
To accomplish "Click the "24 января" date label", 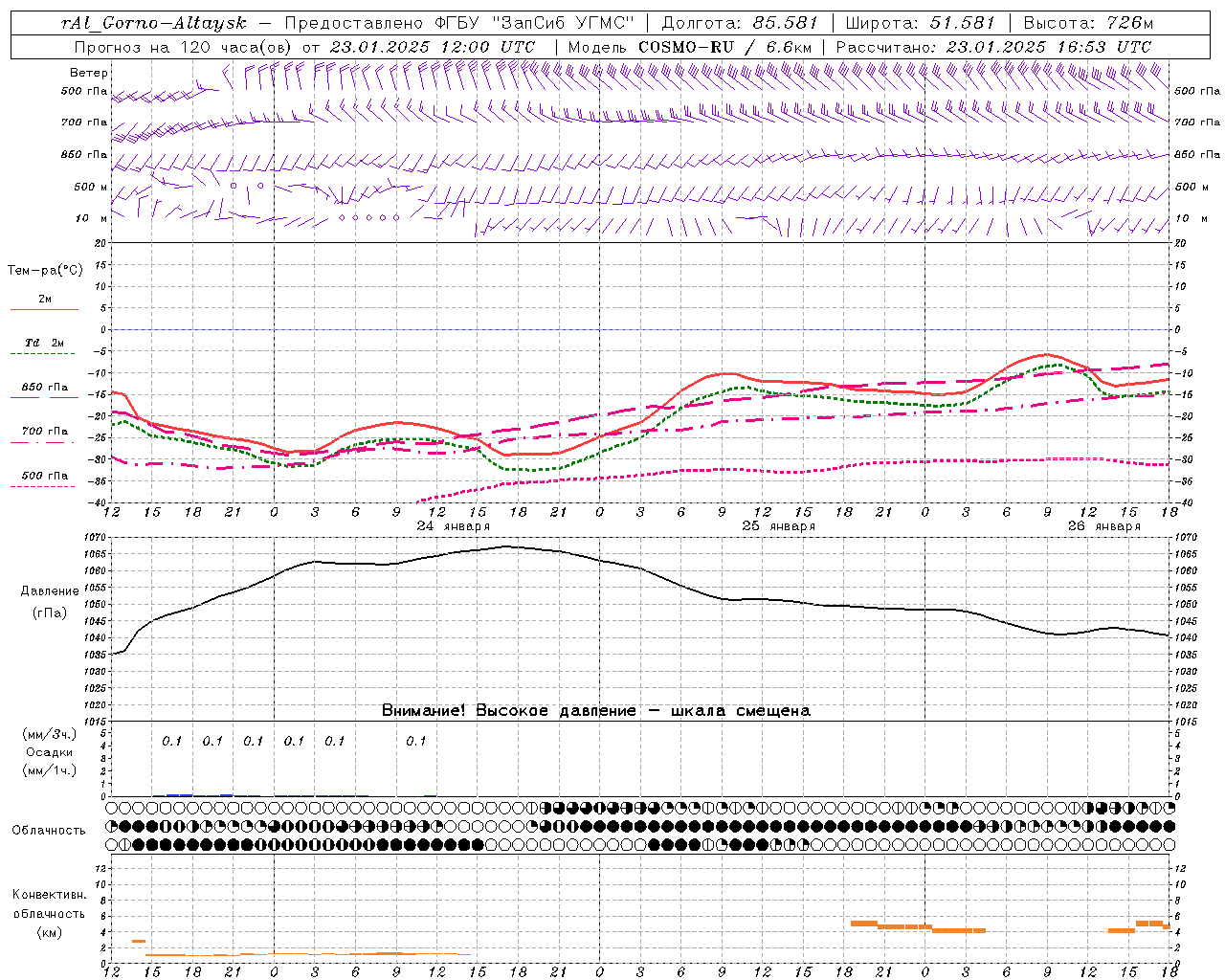I will click(x=453, y=526).
